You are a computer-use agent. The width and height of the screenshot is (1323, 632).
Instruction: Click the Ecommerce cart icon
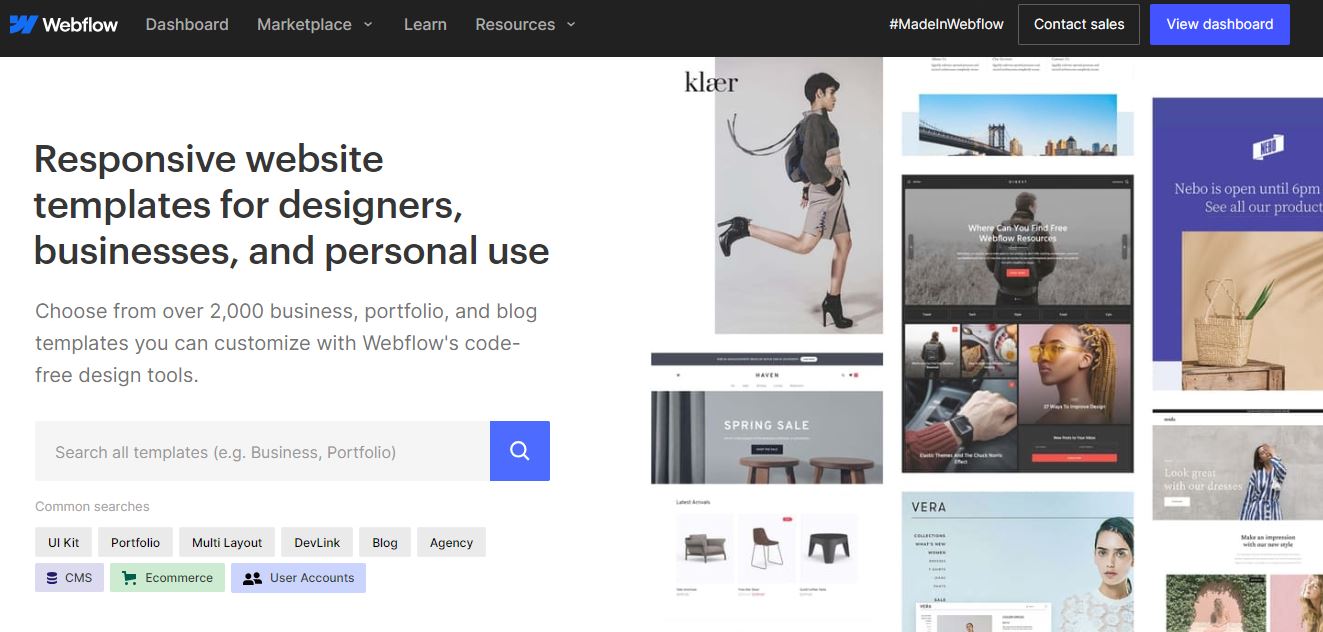tap(129, 578)
